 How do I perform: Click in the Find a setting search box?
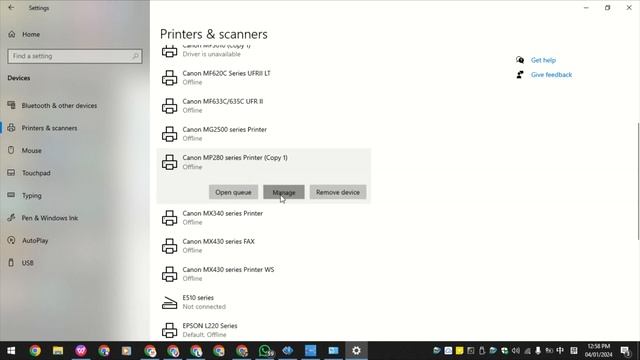[75, 56]
